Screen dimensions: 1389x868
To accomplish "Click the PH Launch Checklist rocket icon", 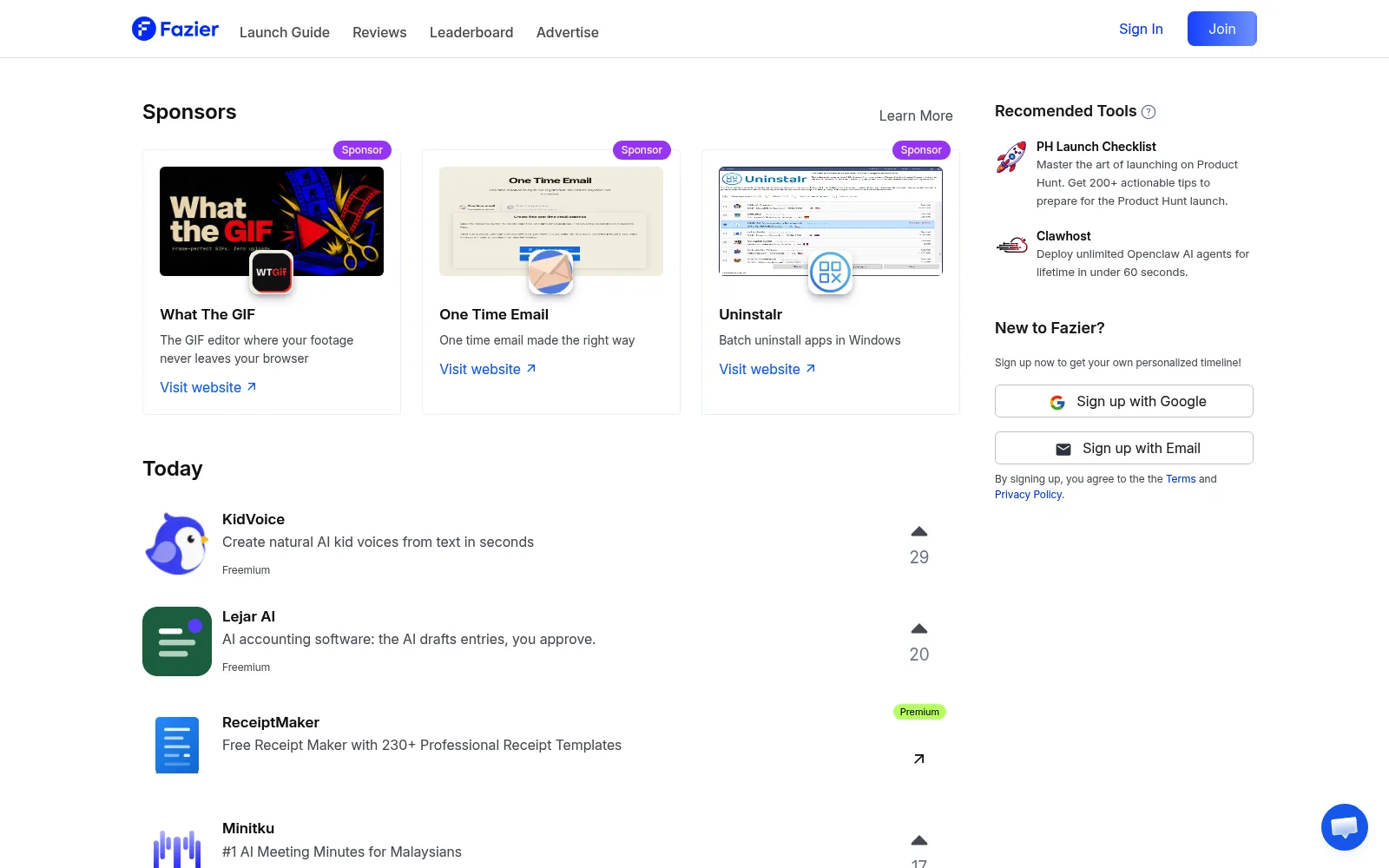I will [1011, 157].
